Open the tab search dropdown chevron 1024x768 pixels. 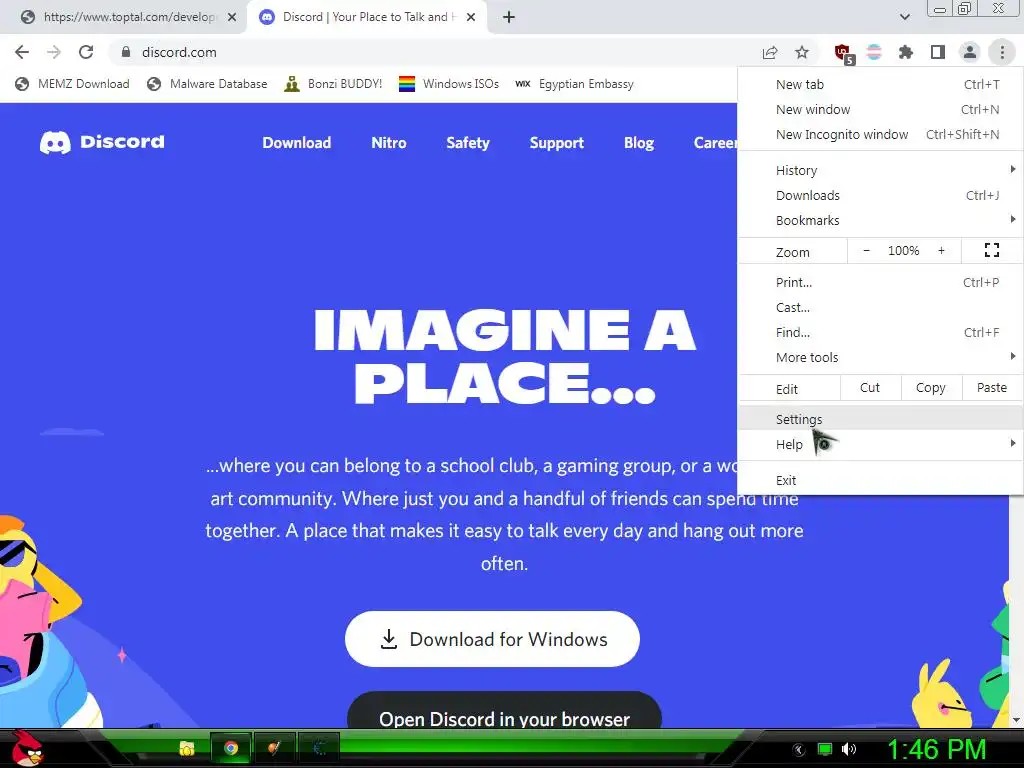(904, 17)
